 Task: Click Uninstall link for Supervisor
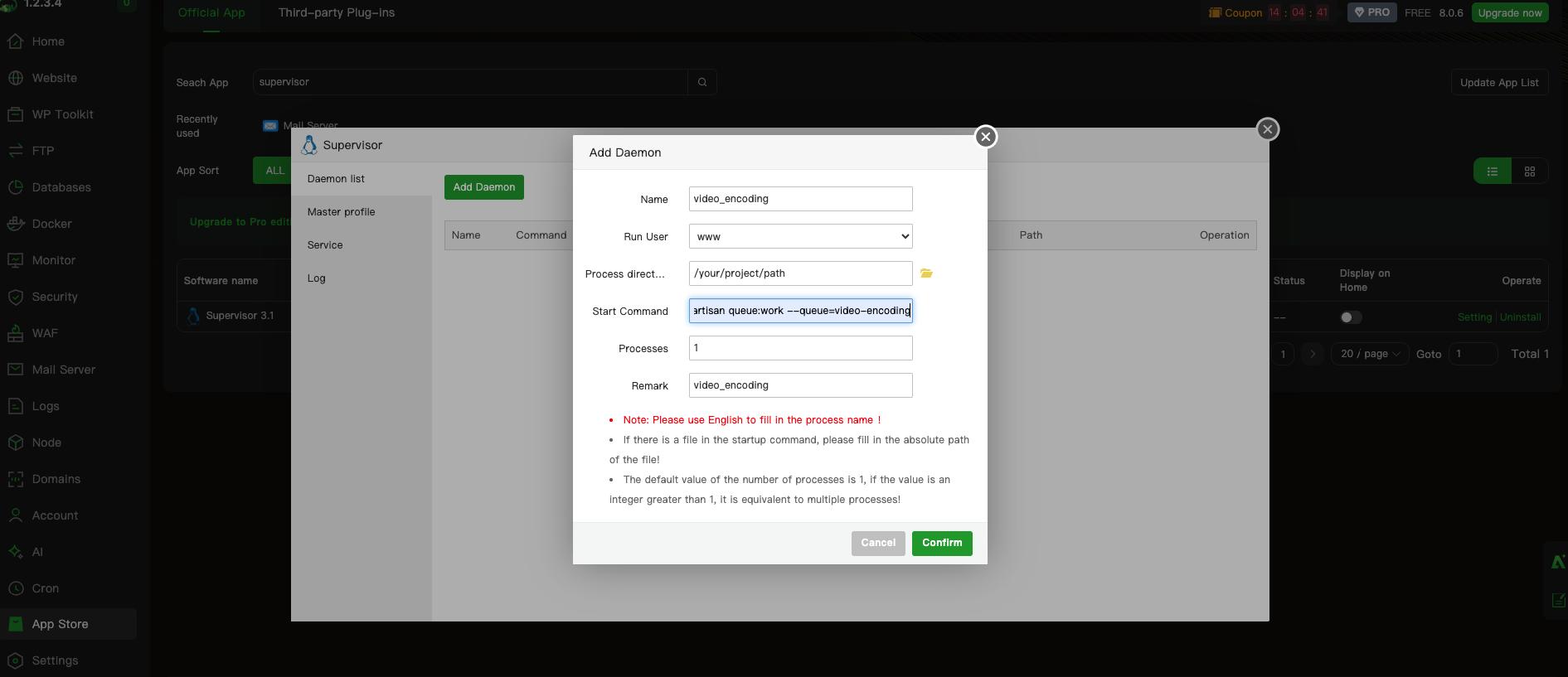1521,317
